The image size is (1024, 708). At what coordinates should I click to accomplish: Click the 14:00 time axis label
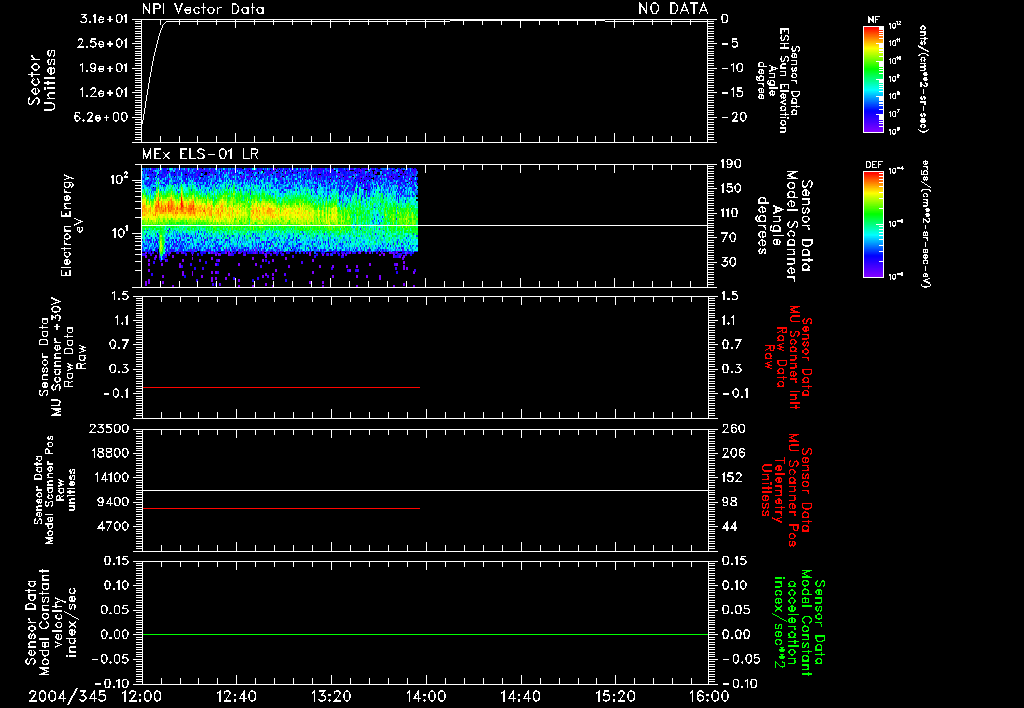(x=425, y=696)
